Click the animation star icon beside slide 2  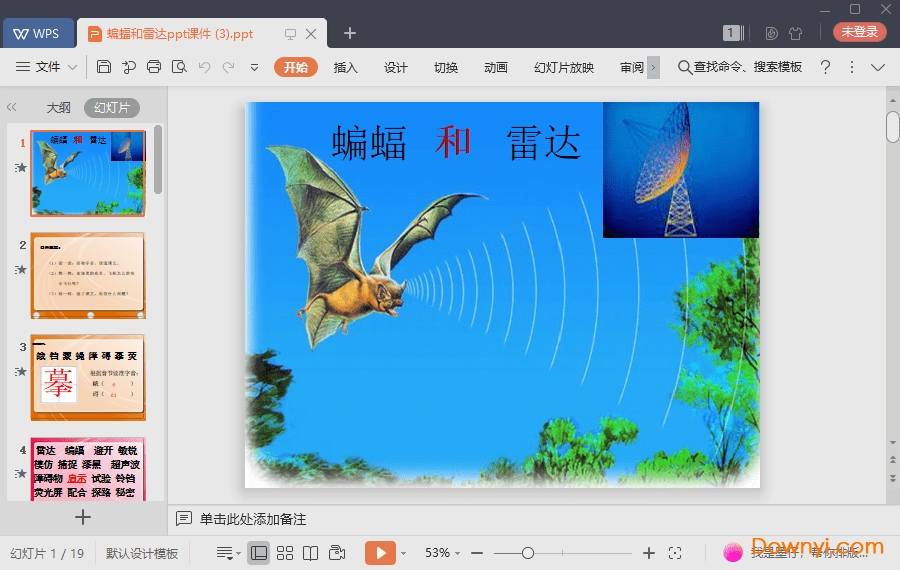point(21,270)
